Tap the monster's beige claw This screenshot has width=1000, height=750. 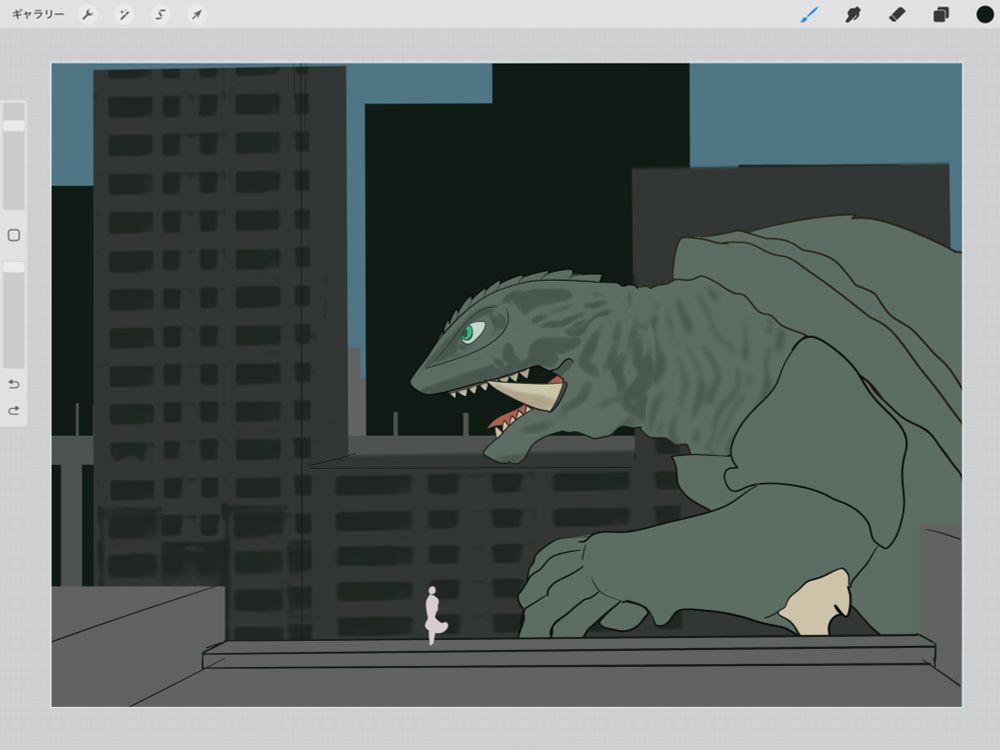coord(814,605)
